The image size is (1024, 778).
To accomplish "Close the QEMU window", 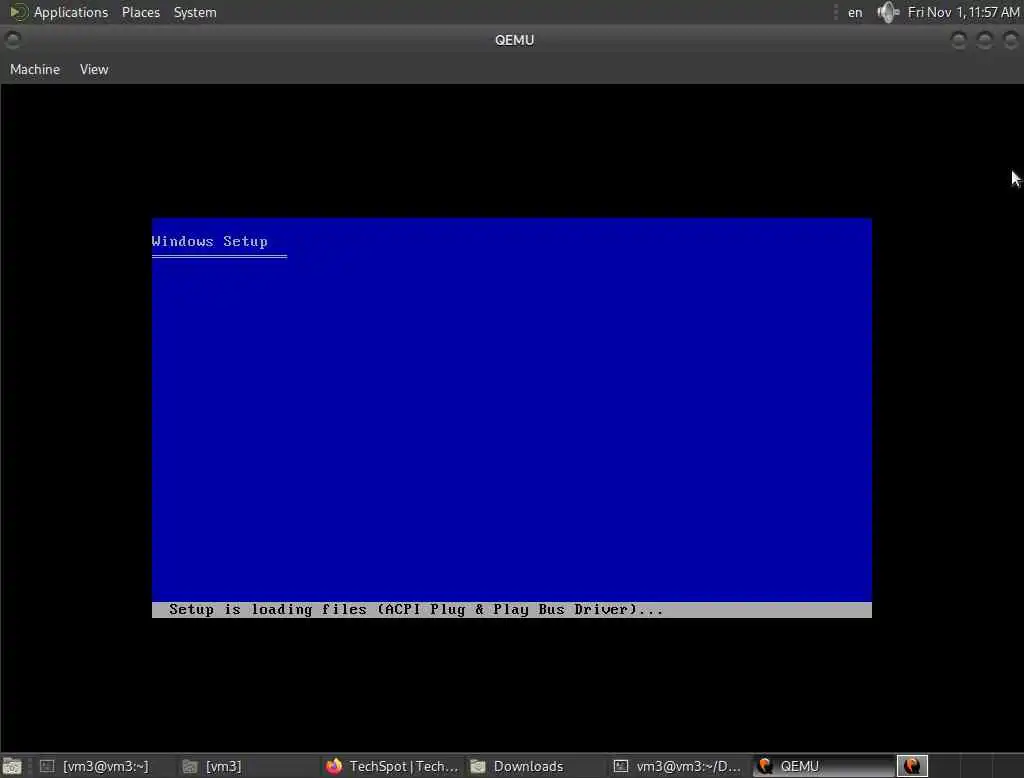I will [1010, 40].
